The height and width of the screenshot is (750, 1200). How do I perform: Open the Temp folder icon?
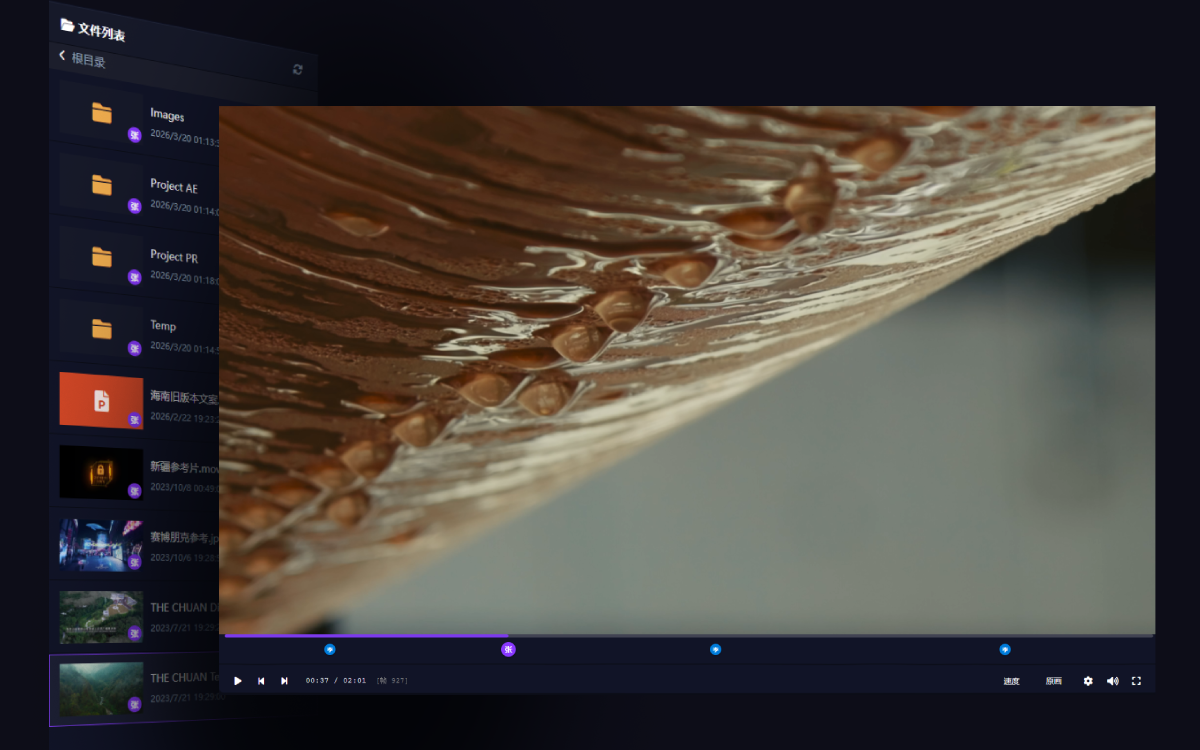[x=102, y=328]
